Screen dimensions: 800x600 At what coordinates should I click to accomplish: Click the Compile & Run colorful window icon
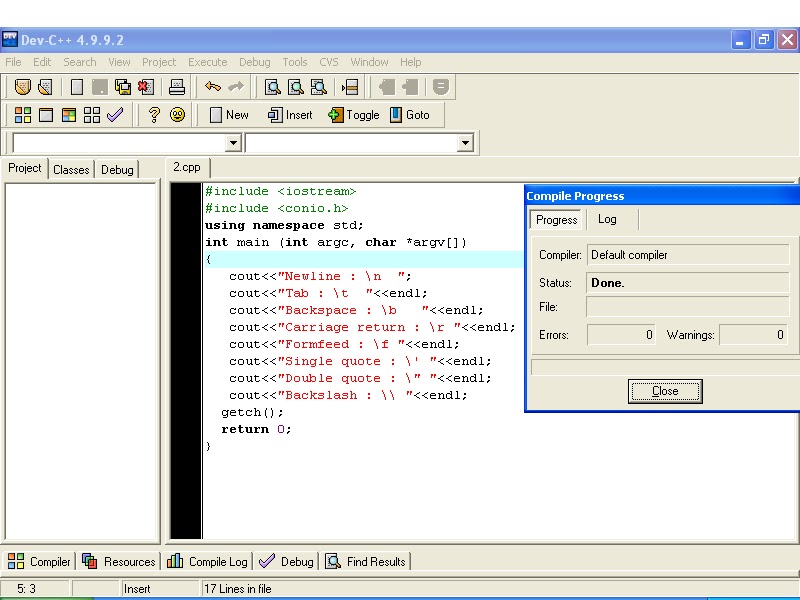point(69,115)
